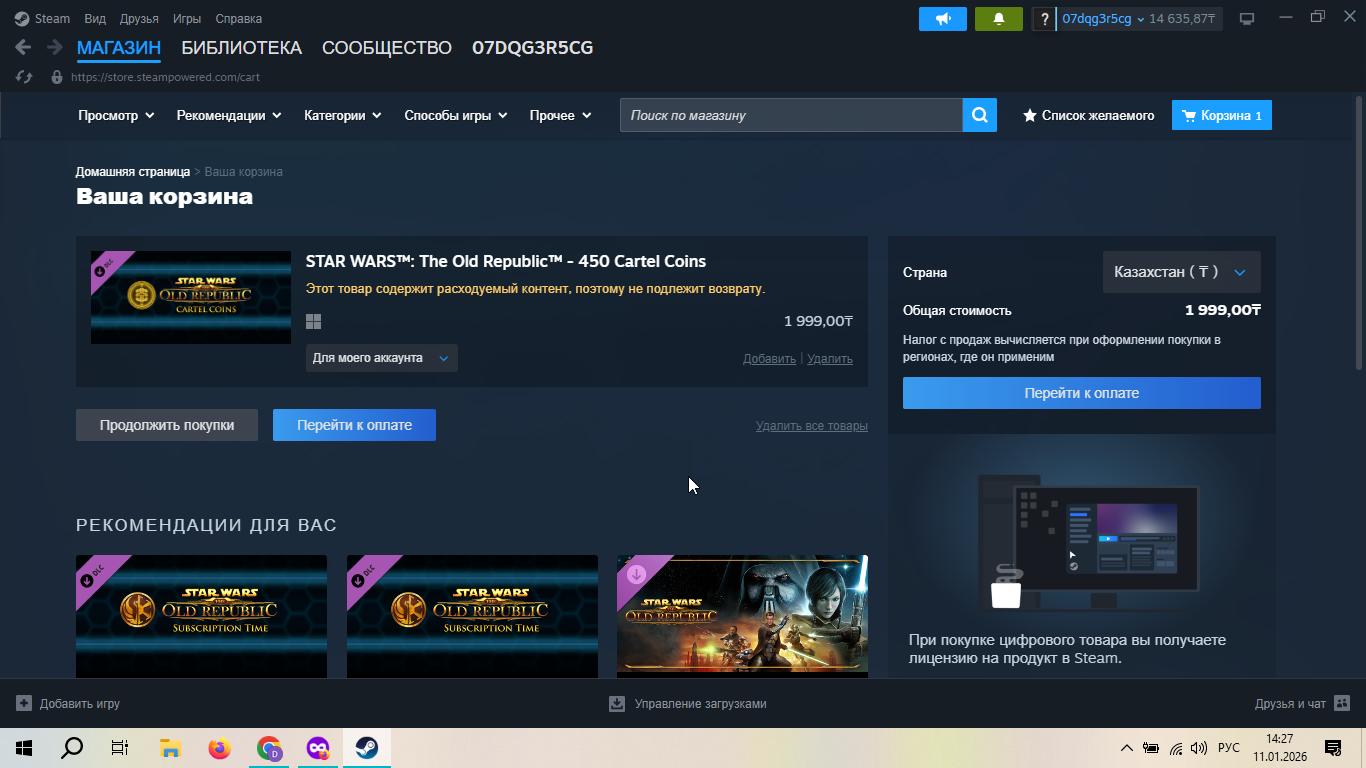Image resolution: width=1366 pixels, height=768 pixels.
Task: Go back with the left arrow
Action: click(x=24, y=47)
